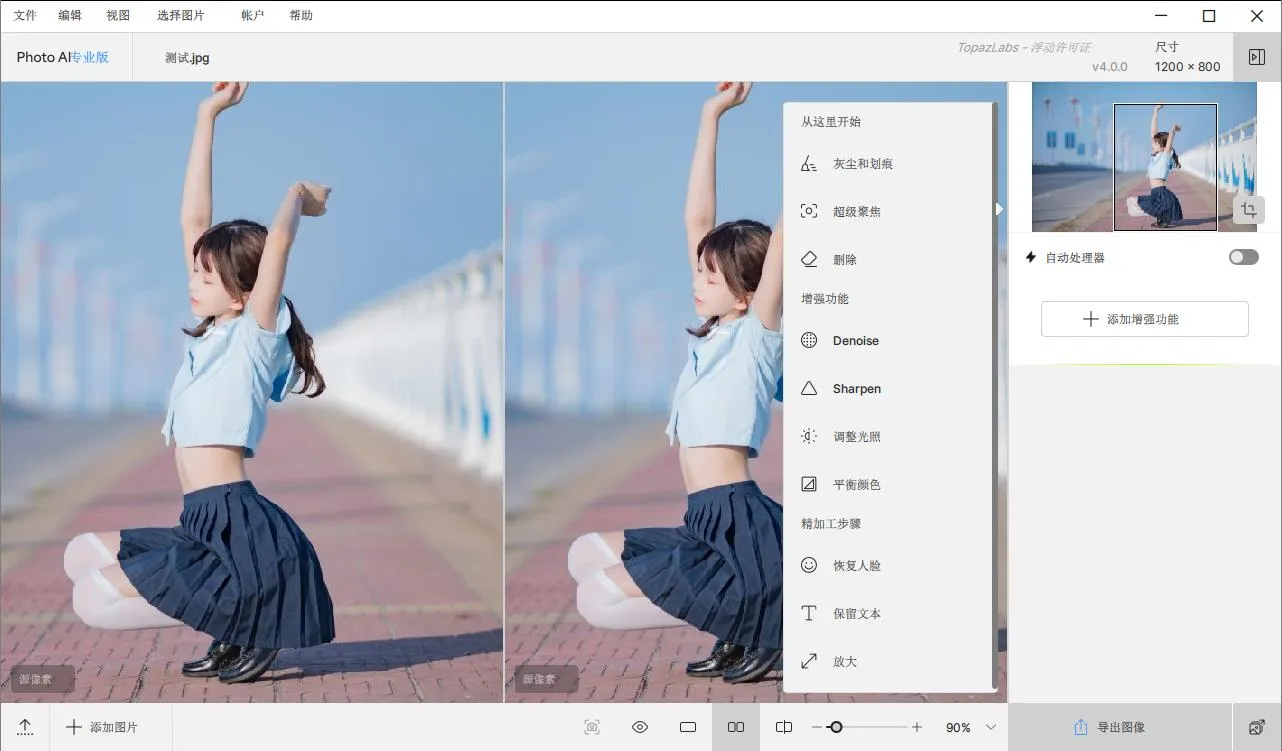Click the upload icon at bottom left

click(x=25, y=727)
